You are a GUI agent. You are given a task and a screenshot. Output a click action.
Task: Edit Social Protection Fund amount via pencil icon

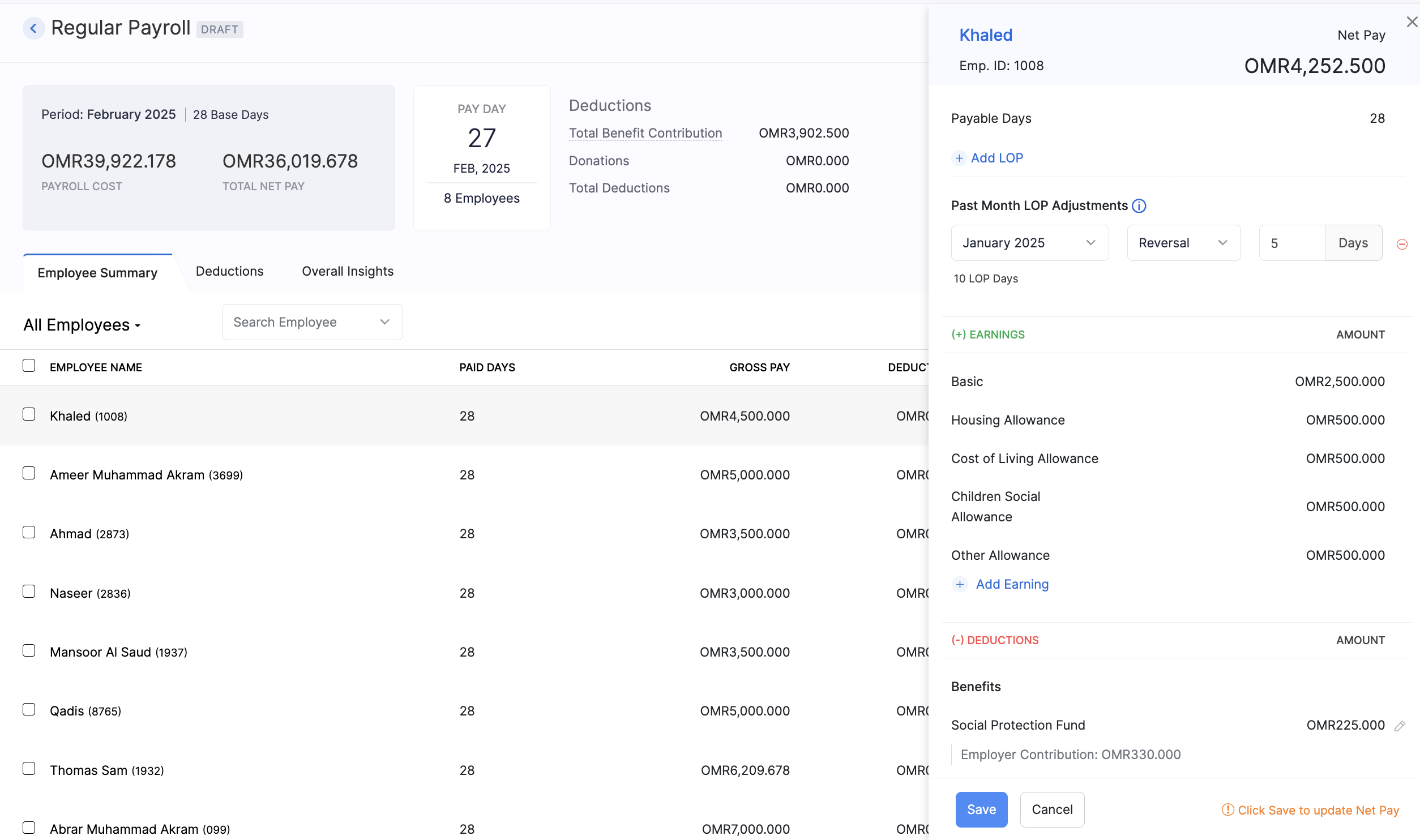point(1400,726)
